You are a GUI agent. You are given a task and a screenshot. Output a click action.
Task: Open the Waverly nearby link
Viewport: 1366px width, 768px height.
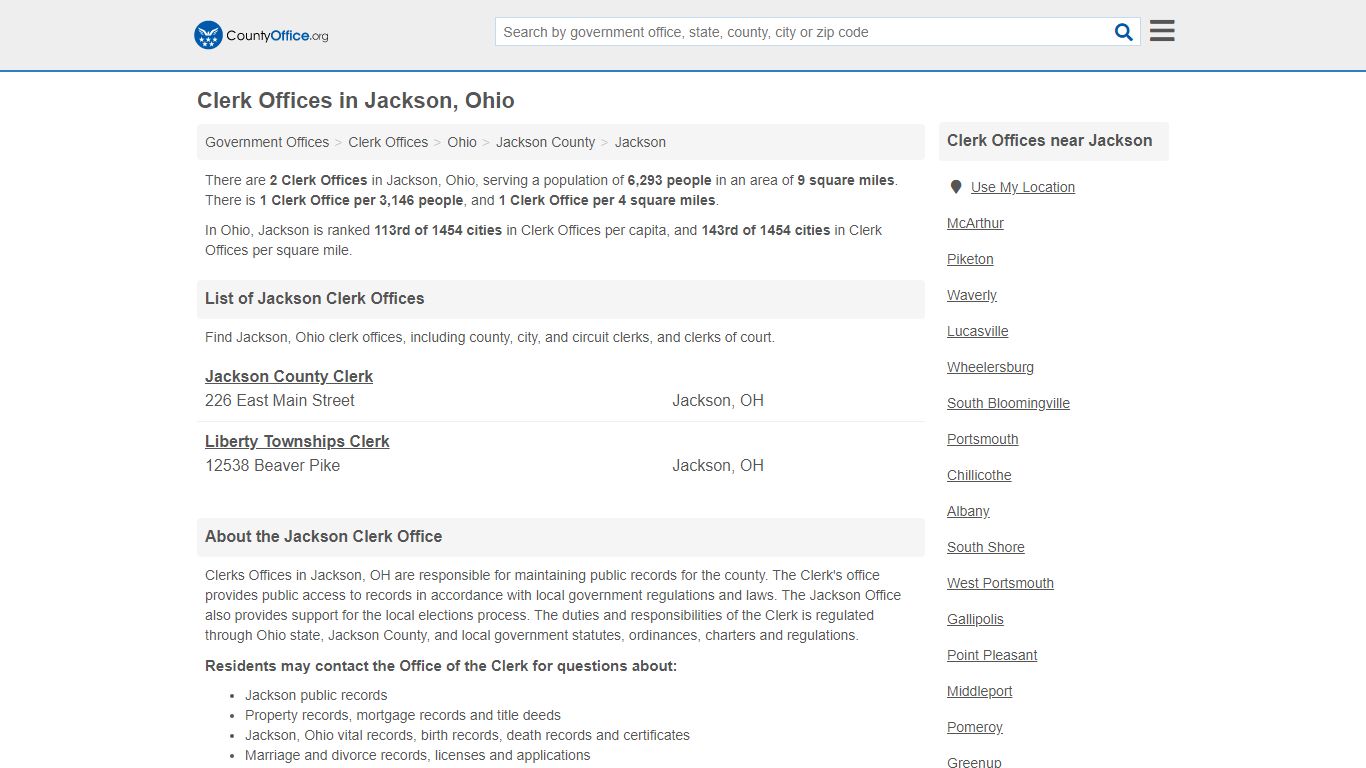972,295
